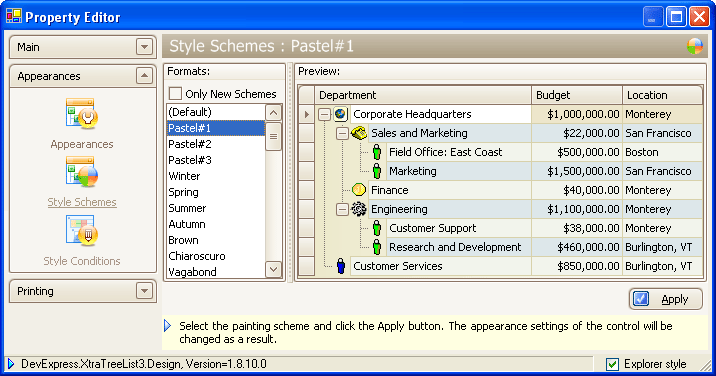Select the Autumn format scheme
716x376 pixels.
click(216, 224)
